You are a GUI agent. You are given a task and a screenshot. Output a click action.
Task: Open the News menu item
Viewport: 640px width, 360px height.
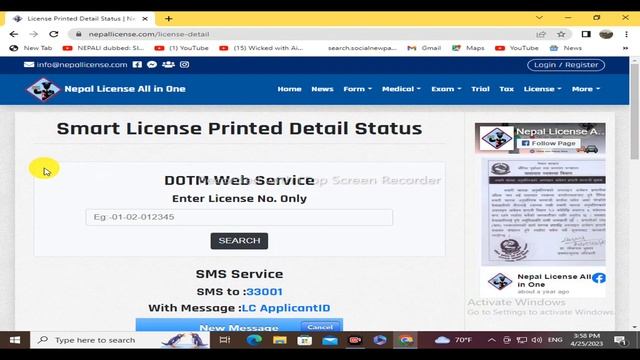click(x=322, y=89)
